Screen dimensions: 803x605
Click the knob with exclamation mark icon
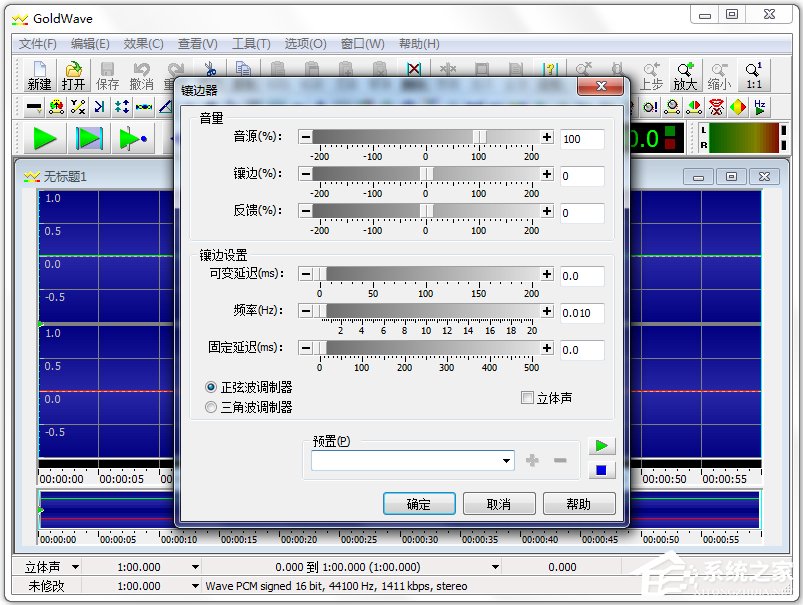[650, 107]
